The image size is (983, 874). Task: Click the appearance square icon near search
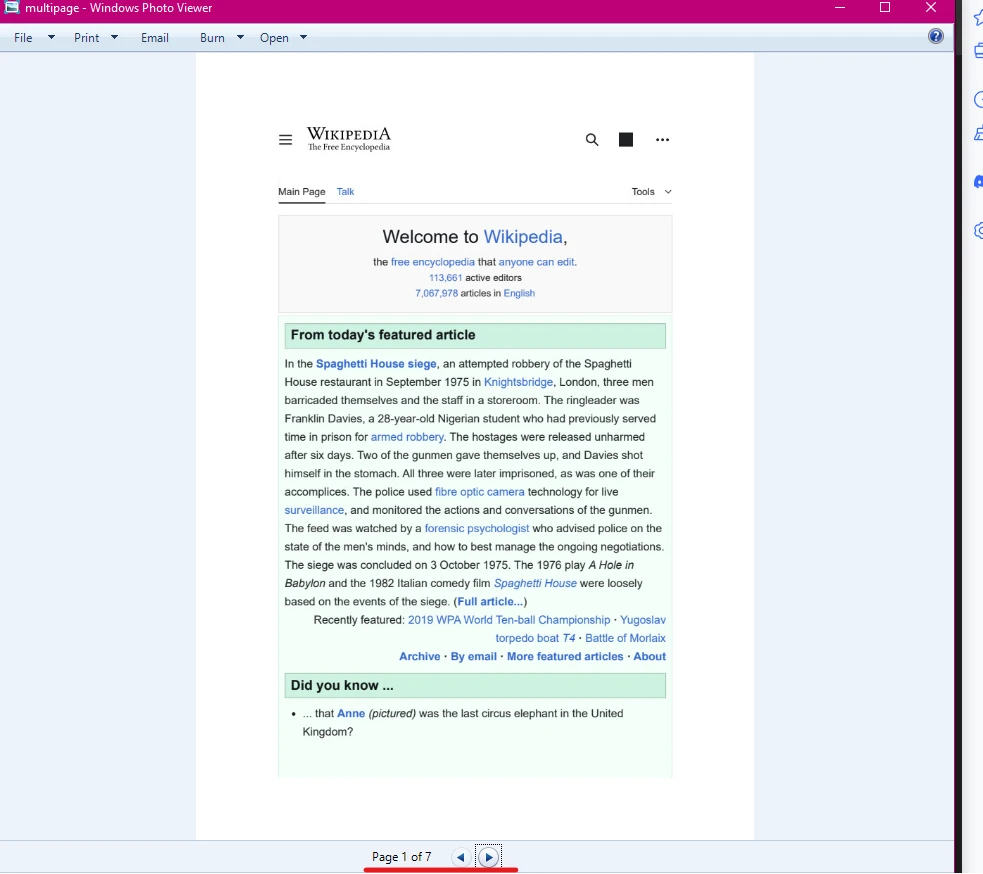(x=625, y=139)
